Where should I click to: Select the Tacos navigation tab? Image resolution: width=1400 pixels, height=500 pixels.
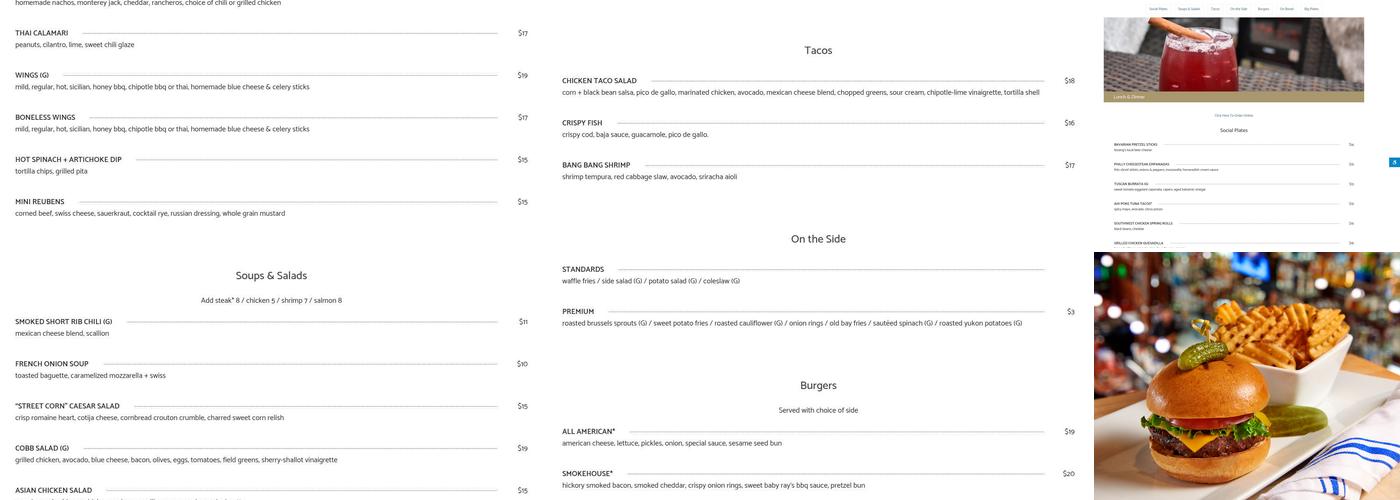pos(1215,9)
